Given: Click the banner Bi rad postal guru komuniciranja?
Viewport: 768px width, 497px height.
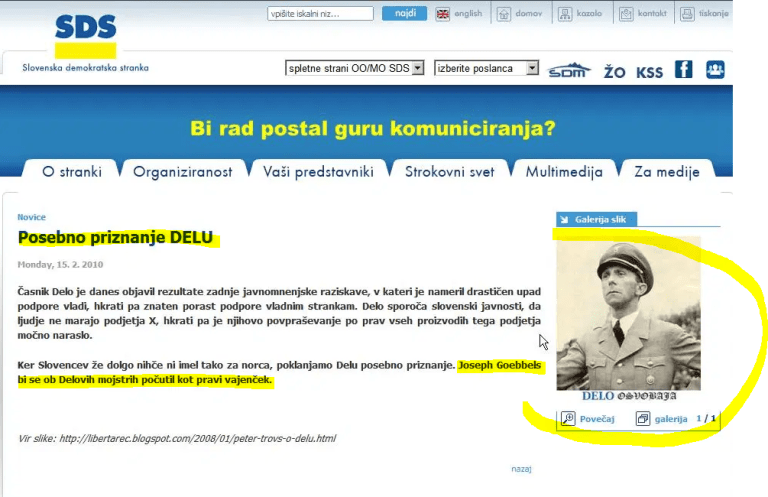Looking at the screenshot, I should (373, 129).
